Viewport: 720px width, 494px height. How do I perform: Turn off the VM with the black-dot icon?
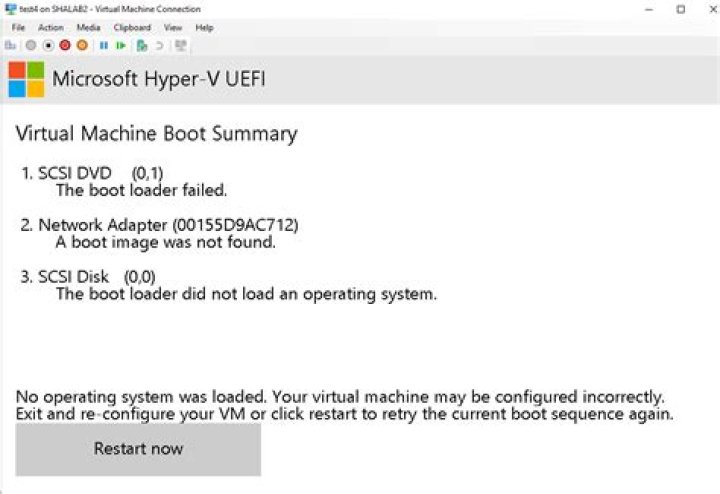[48, 45]
